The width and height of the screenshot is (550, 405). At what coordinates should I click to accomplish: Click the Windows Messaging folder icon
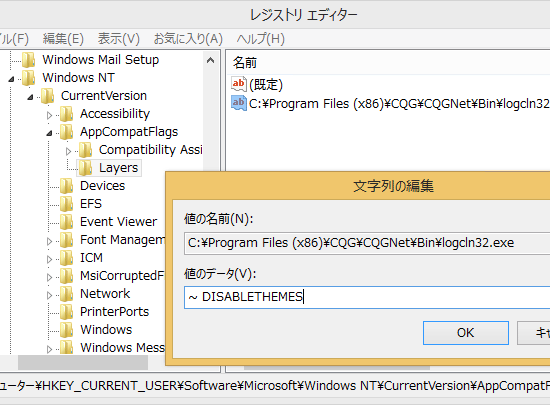66,348
